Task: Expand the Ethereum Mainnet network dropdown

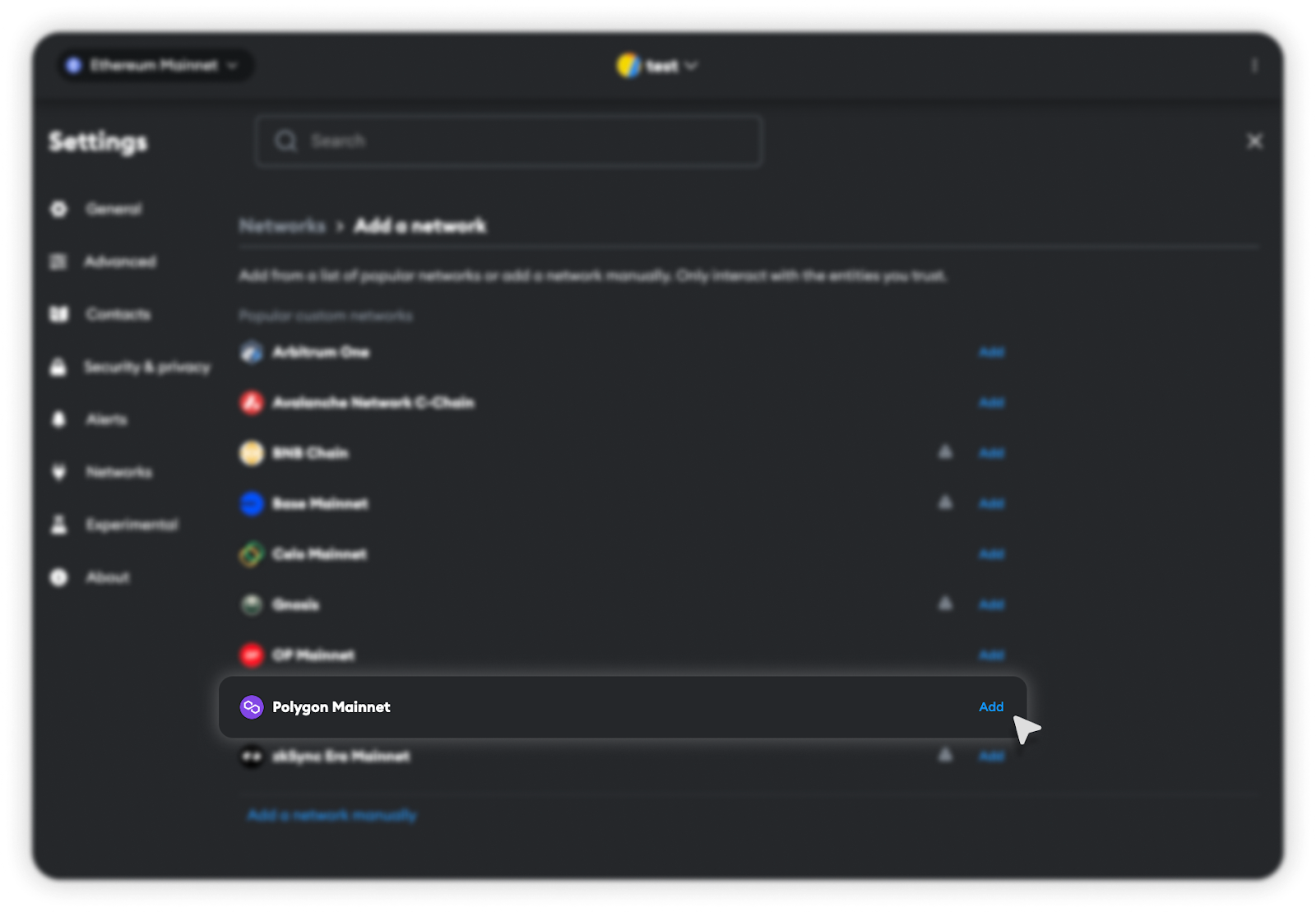Action: tap(155, 65)
